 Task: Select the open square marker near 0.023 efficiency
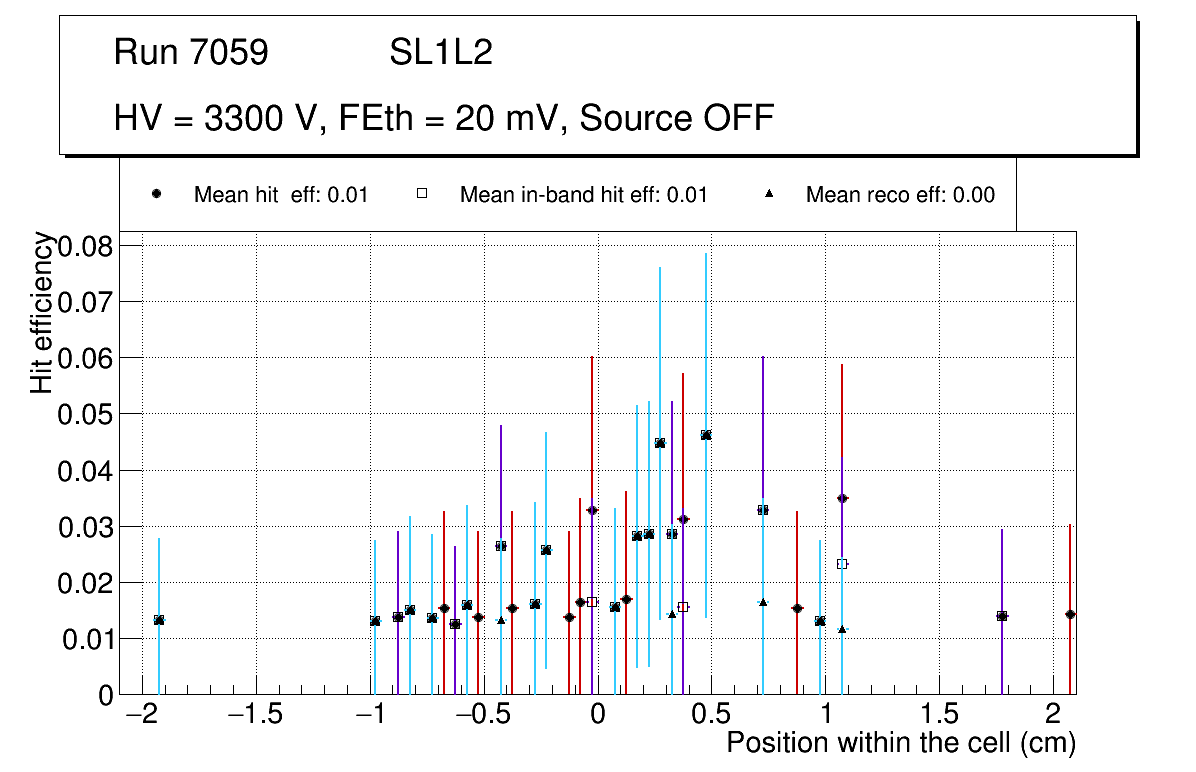point(842,564)
